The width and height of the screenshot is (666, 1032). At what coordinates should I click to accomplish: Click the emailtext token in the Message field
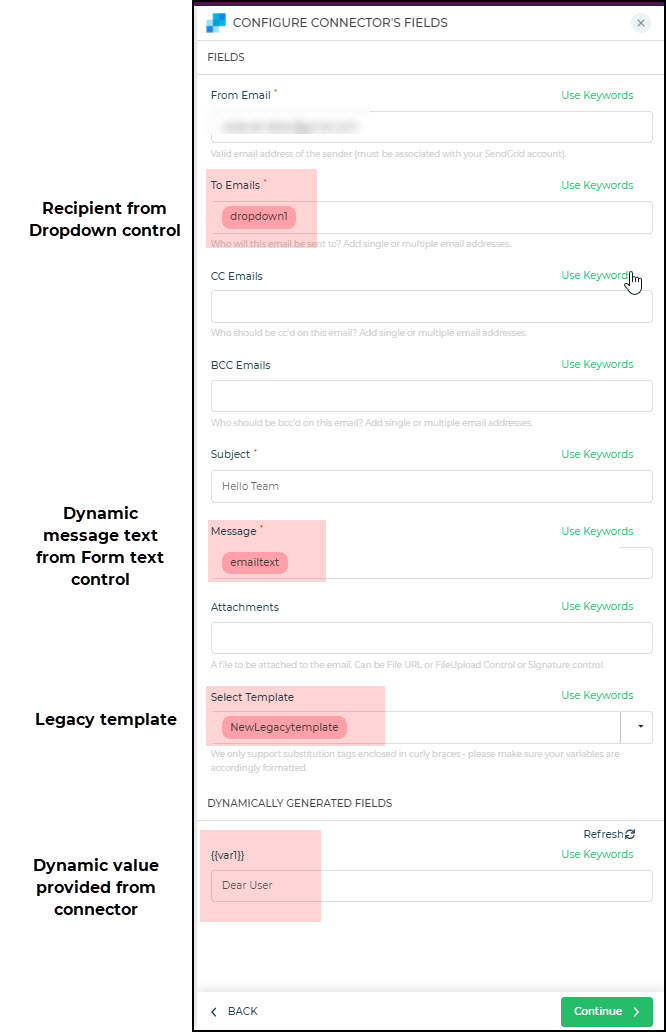click(253, 563)
